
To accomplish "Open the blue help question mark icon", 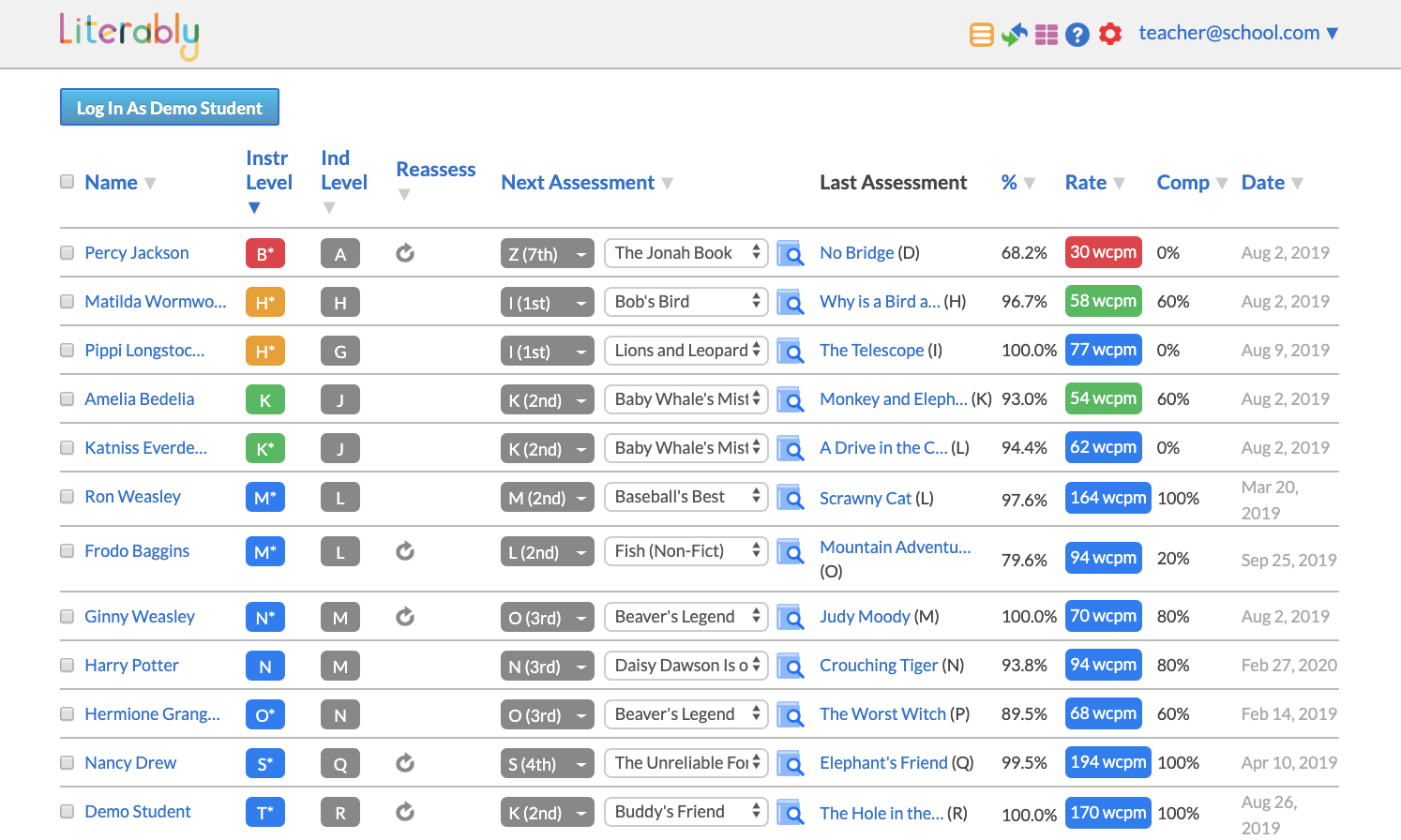I will pyautogui.click(x=1077, y=35).
